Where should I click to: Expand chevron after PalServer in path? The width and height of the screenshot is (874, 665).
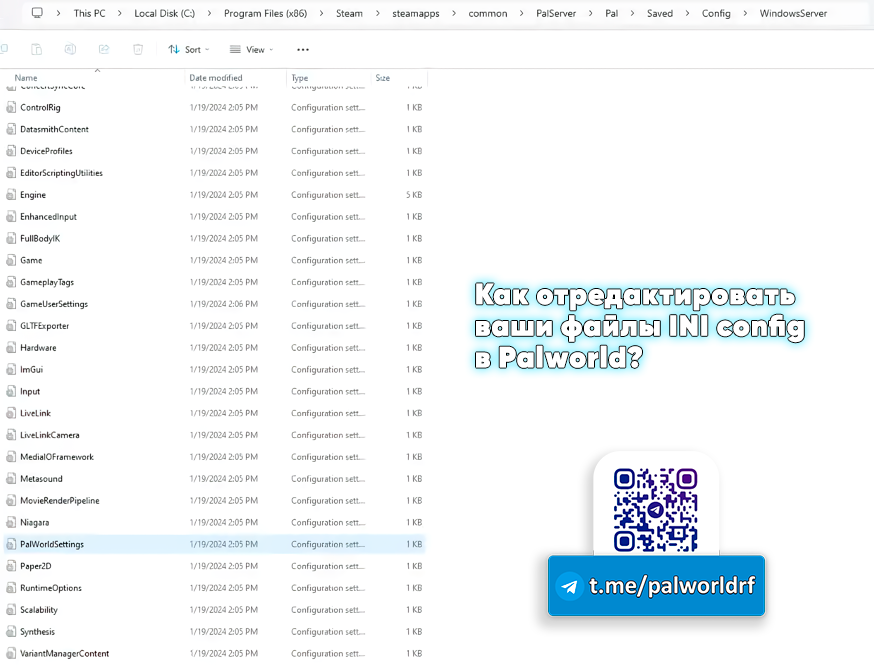pyautogui.click(x=591, y=13)
